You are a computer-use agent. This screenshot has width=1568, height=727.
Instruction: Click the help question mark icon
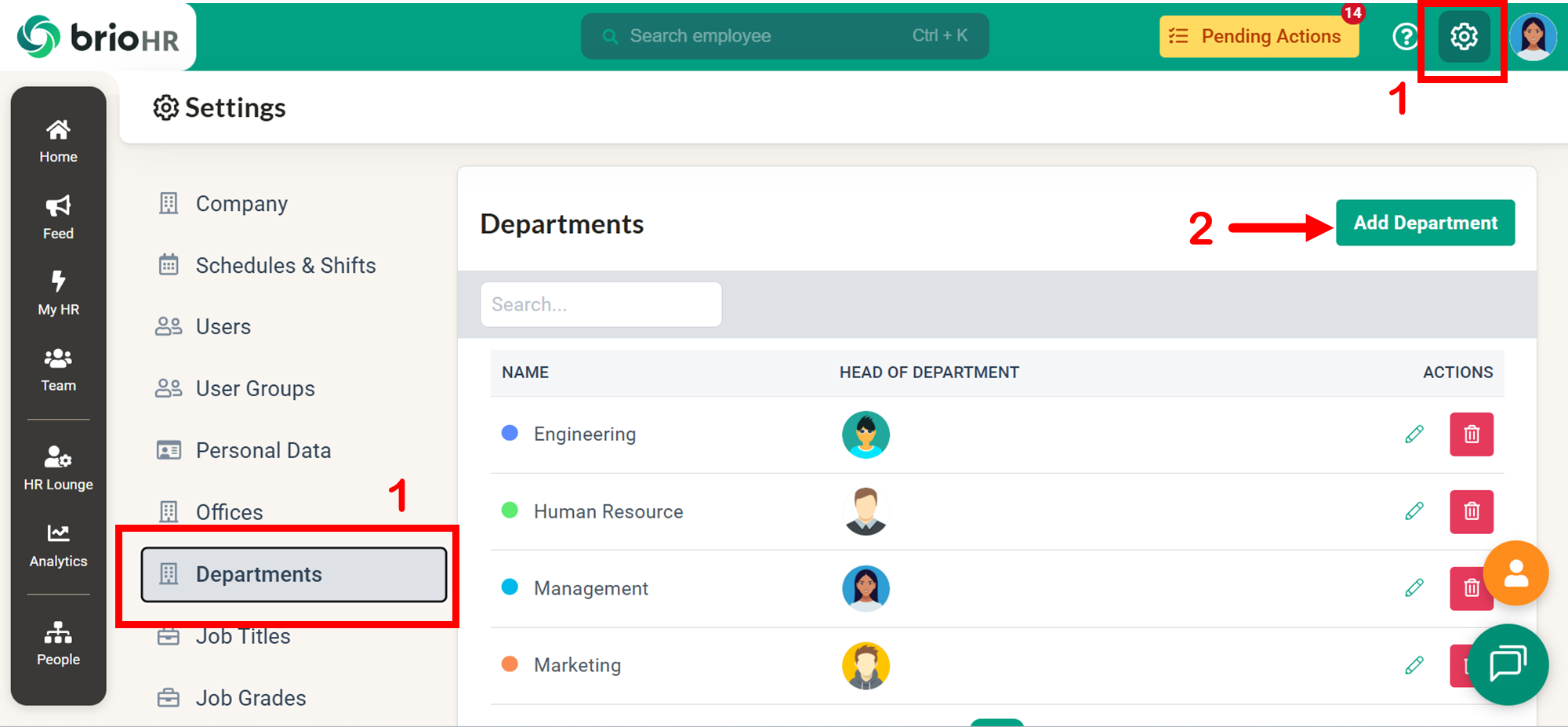[1405, 37]
